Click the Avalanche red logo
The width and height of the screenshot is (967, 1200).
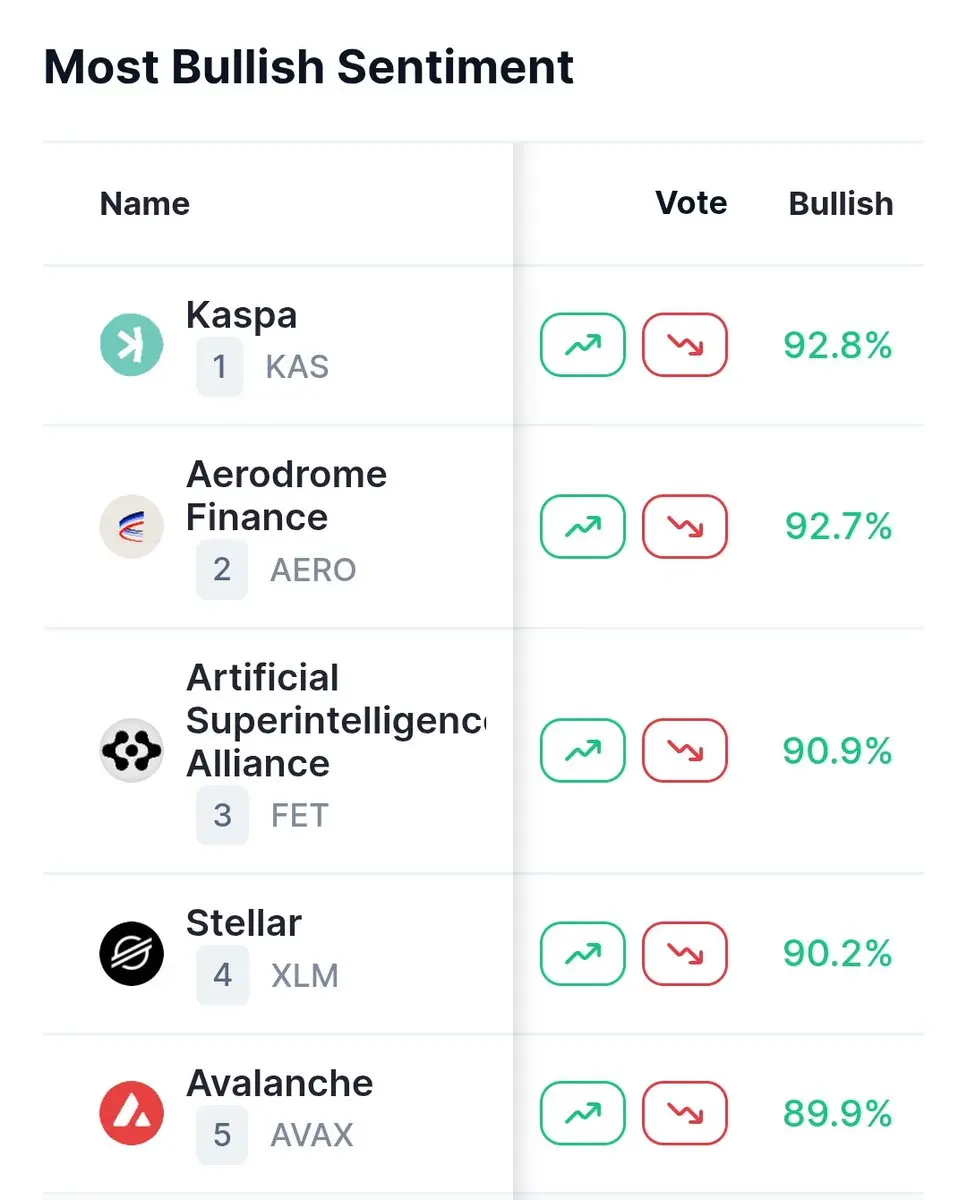coord(131,1113)
